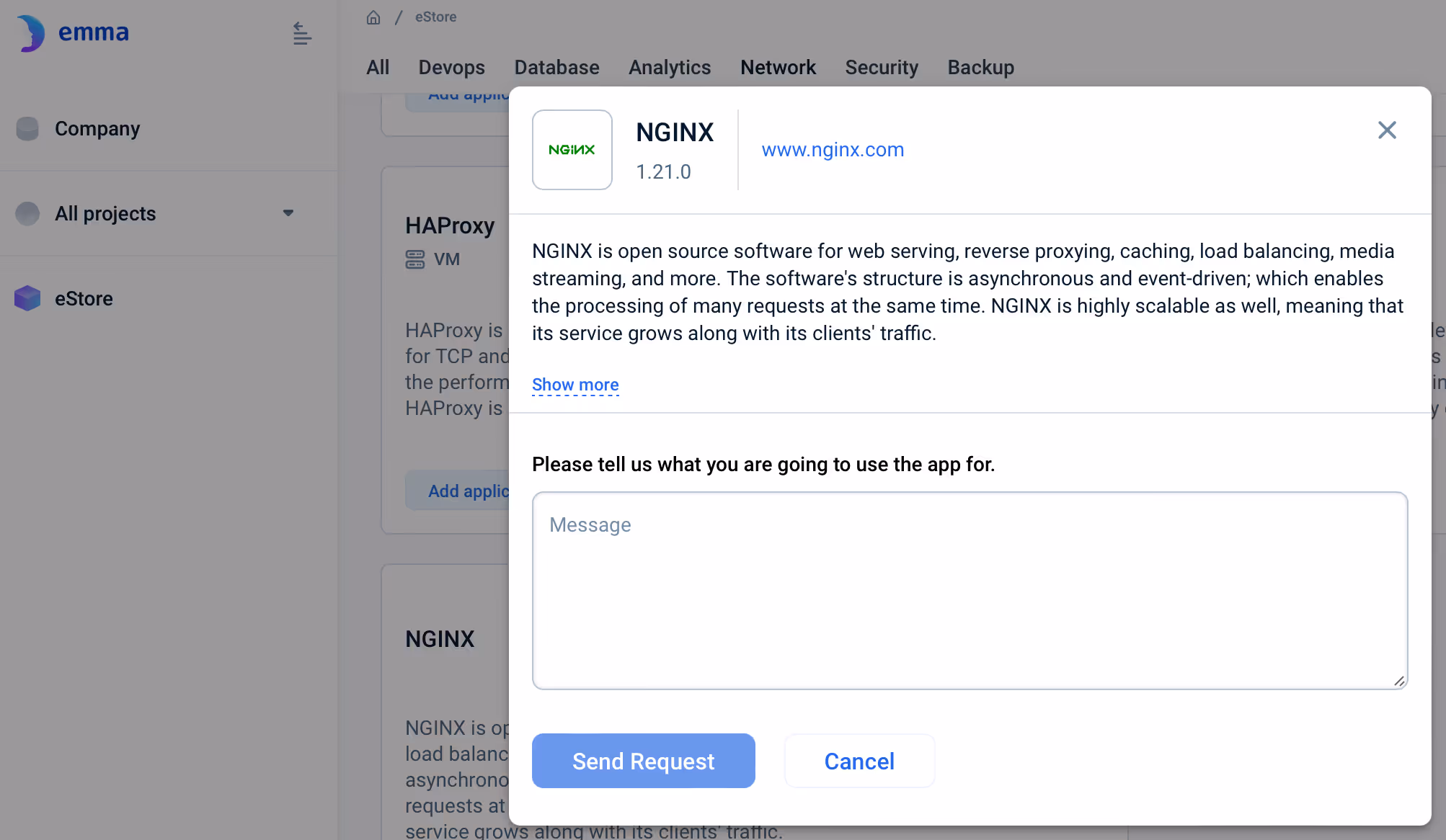Image resolution: width=1446 pixels, height=840 pixels.
Task: Close the NGINX dialog
Action: (x=1386, y=130)
